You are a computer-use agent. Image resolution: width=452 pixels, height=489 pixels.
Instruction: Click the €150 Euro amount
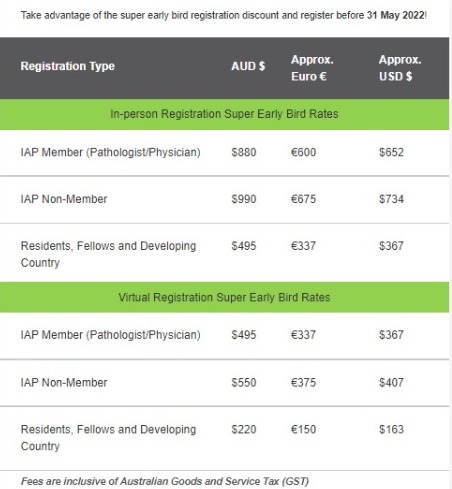(303, 429)
